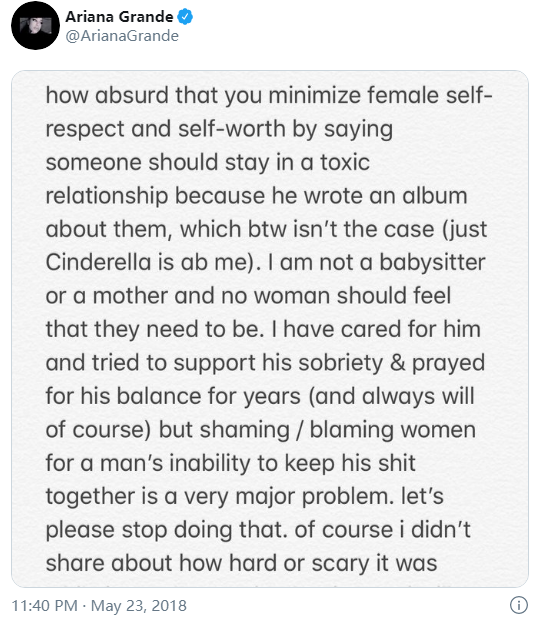Viewport: 540px width, 622px height.
Task: Click the word 'sobriety' in the note
Action: [x=341, y=363]
